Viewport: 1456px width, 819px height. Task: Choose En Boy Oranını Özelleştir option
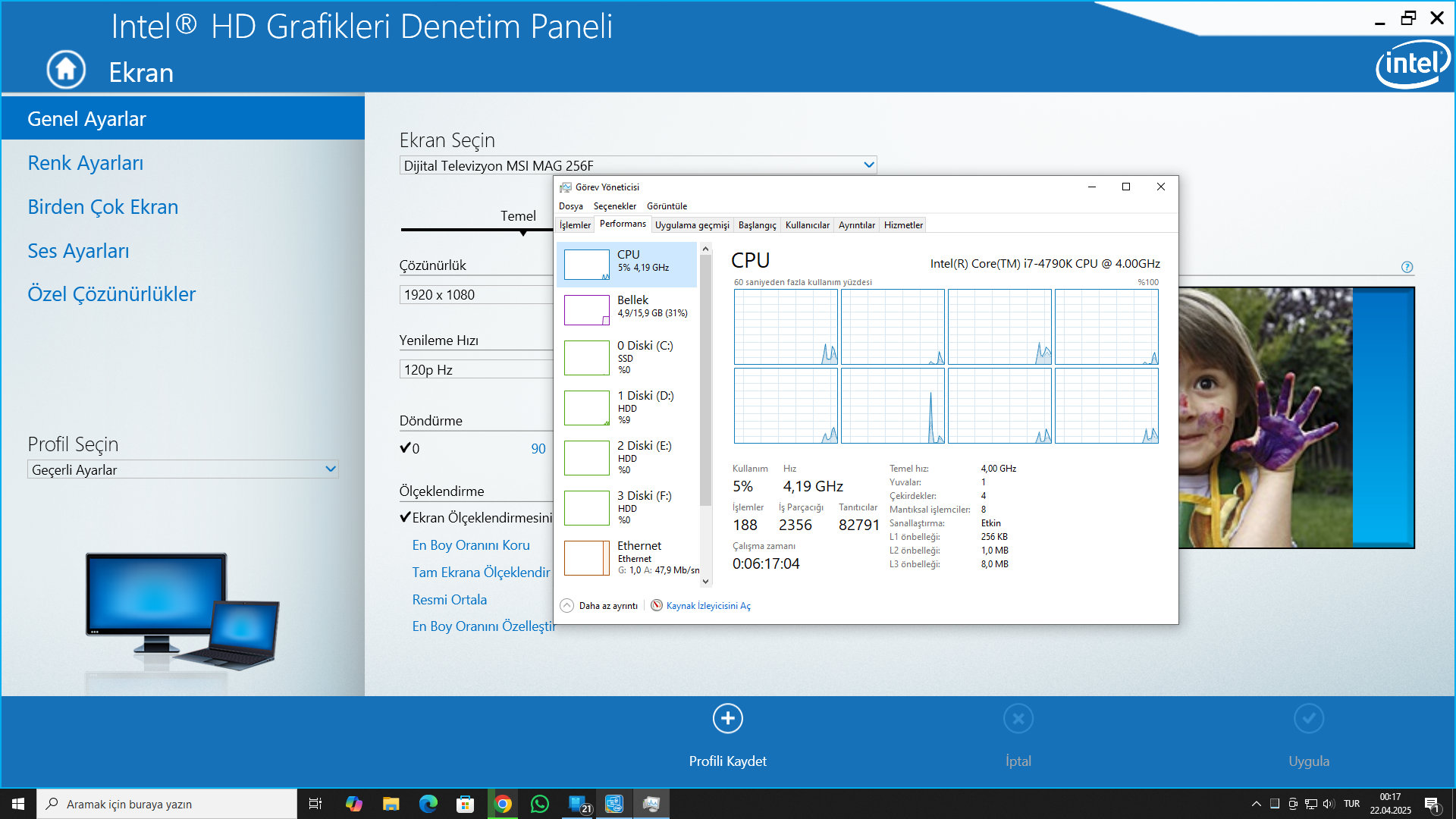pyautogui.click(x=483, y=626)
